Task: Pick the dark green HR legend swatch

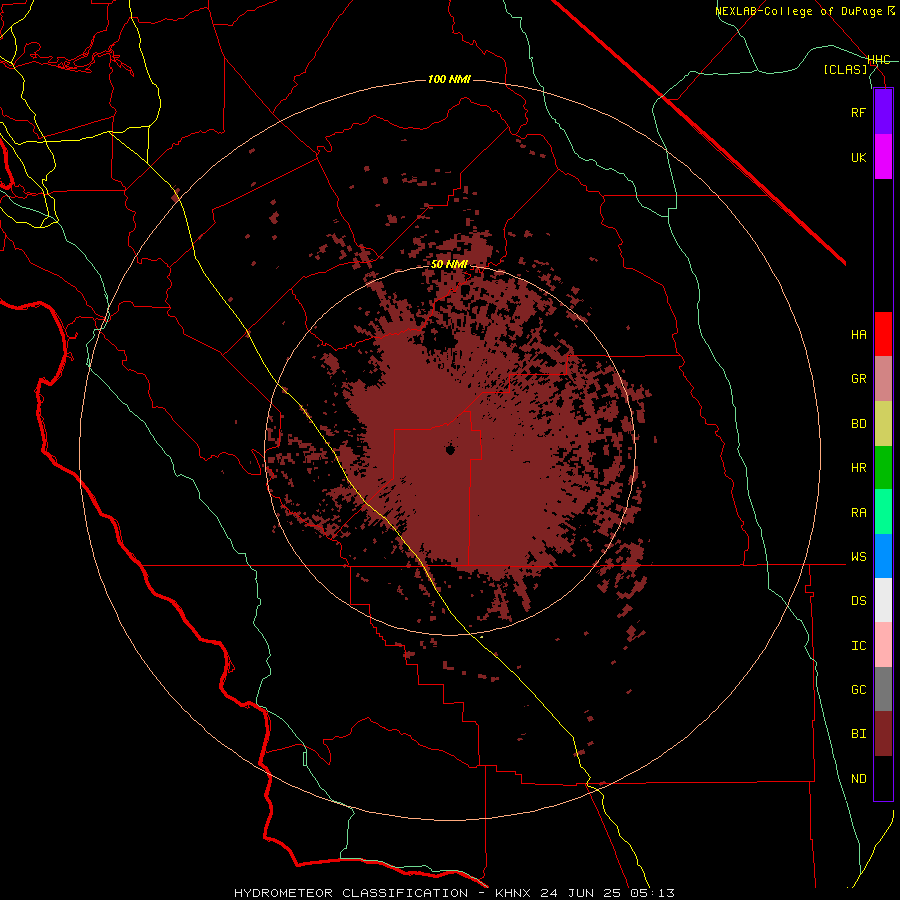Action: tap(883, 468)
